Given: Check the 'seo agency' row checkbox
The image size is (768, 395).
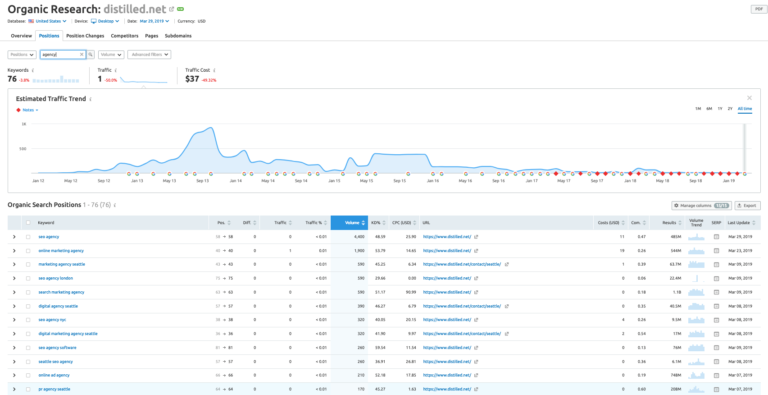Looking at the screenshot, I should click(x=28, y=237).
